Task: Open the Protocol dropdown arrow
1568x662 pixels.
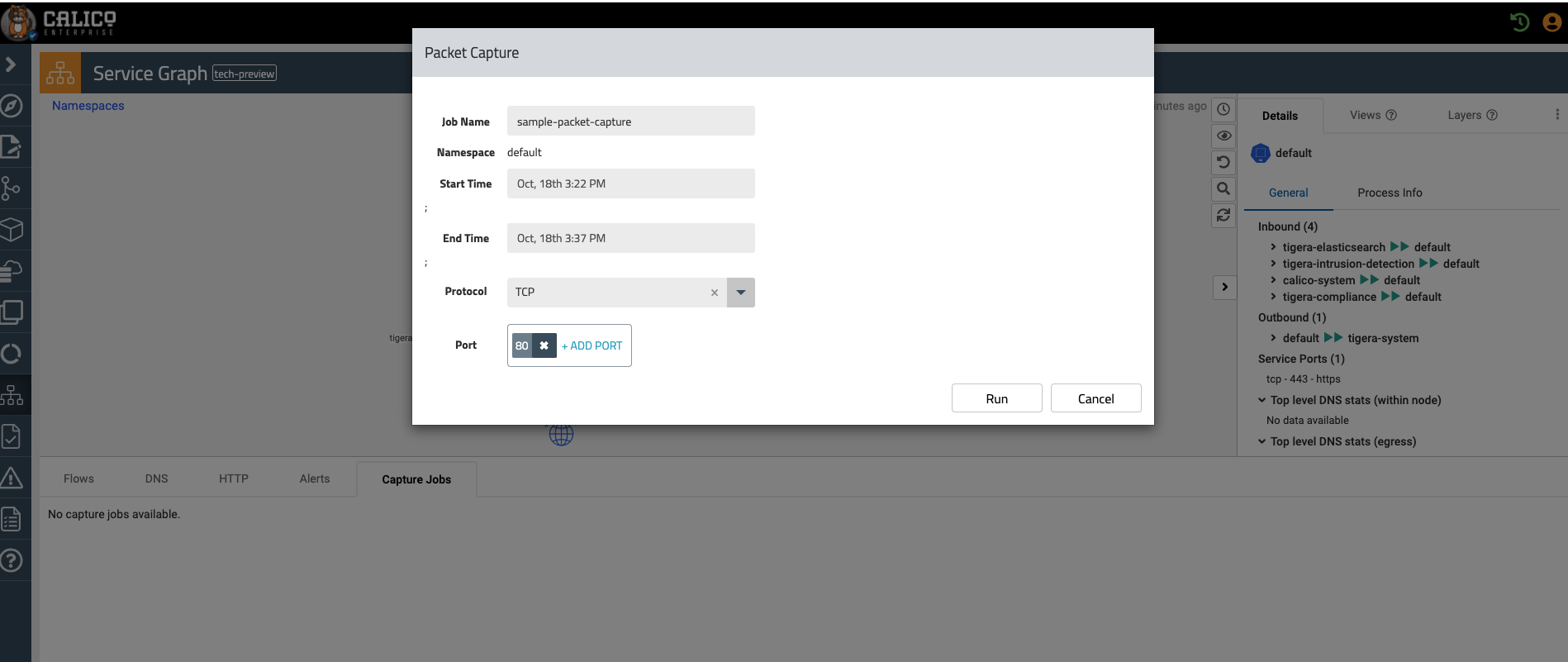Action: [x=741, y=293]
